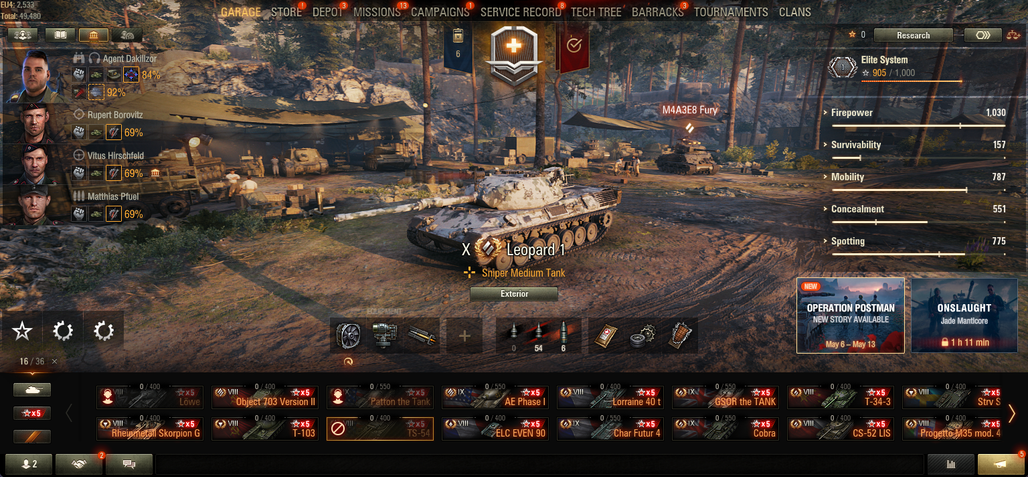The height and width of the screenshot is (477, 1028).
Task: Open the chat channels speech-bubble icon
Action: coord(129,464)
